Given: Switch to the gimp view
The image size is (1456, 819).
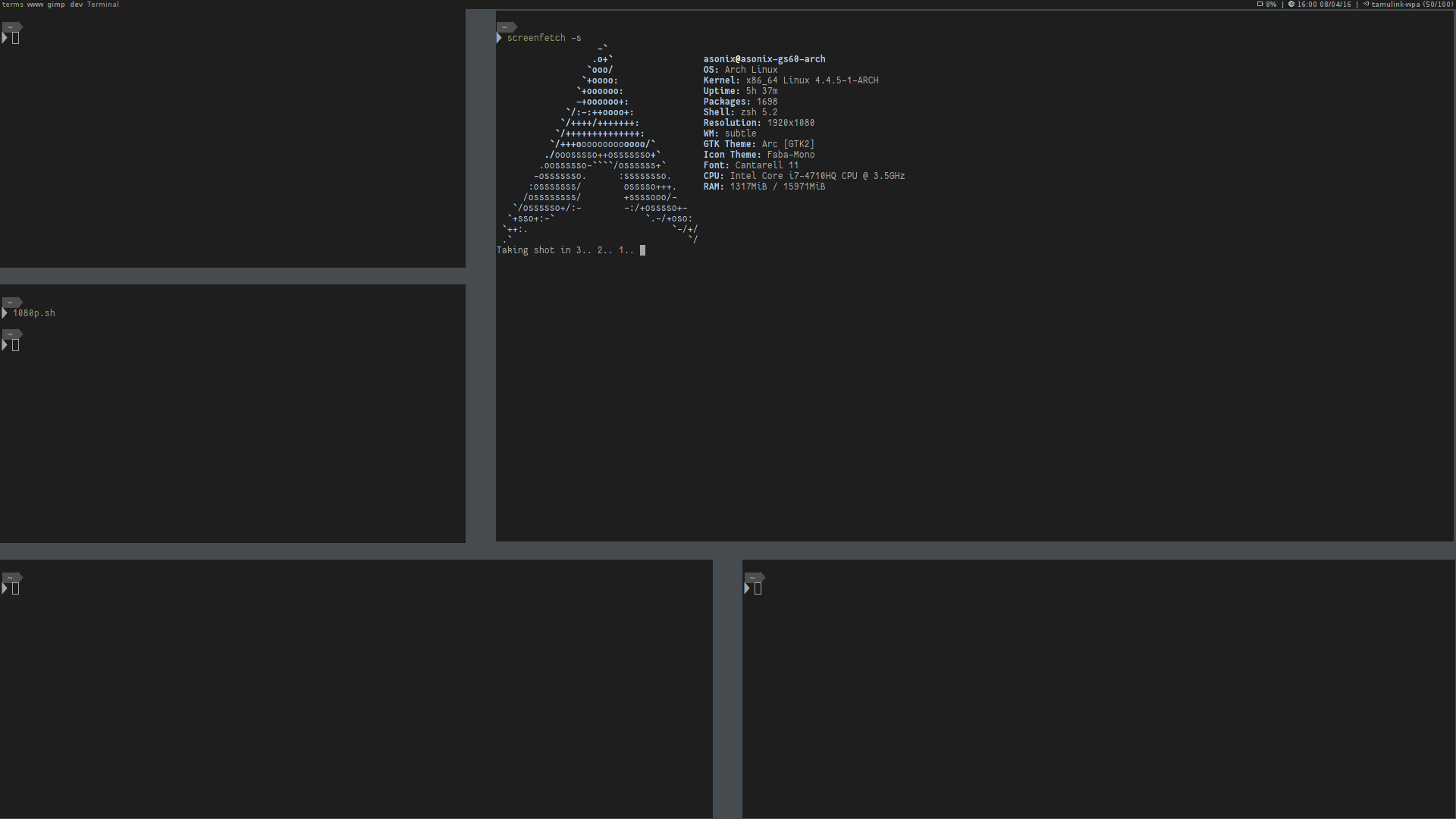Looking at the screenshot, I should (x=56, y=4).
